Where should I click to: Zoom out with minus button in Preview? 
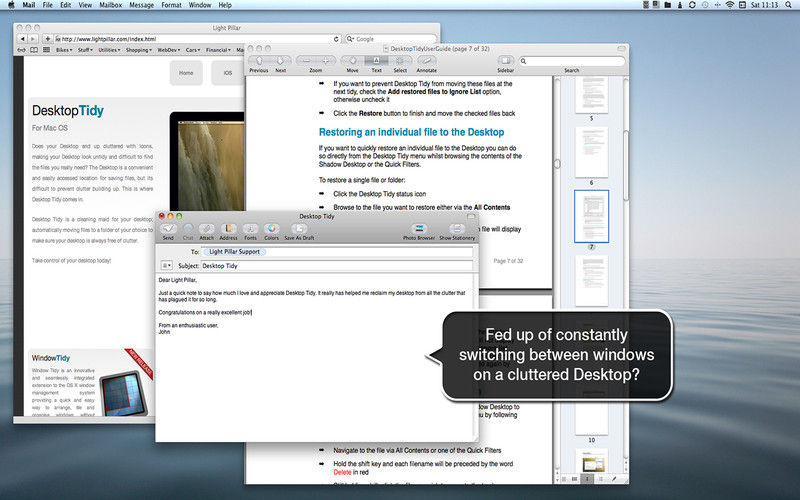(306, 61)
